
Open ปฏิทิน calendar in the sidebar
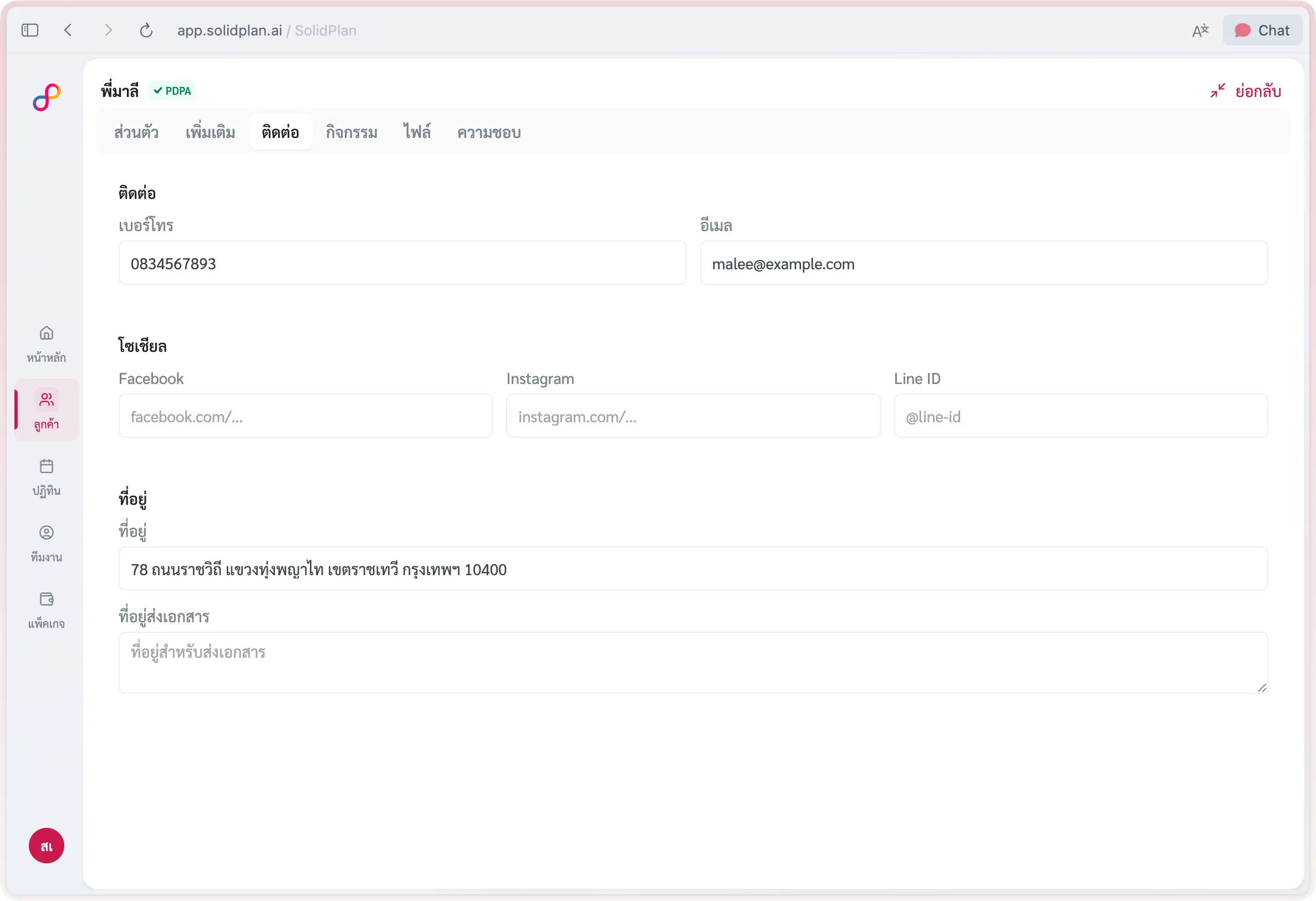coord(47,477)
